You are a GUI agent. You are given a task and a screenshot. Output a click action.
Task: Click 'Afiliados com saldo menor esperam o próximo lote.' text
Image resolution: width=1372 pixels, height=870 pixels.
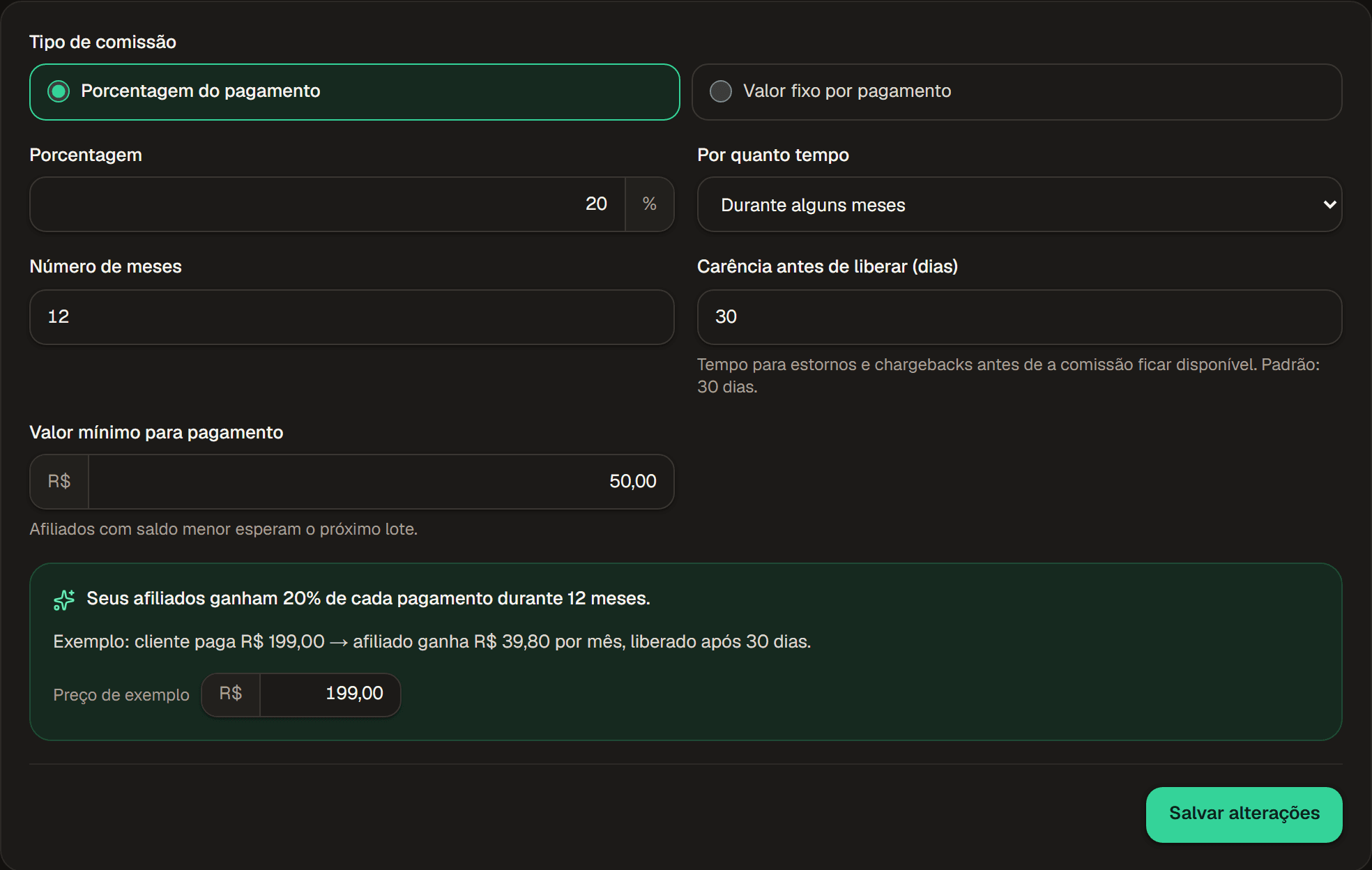point(223,529)
